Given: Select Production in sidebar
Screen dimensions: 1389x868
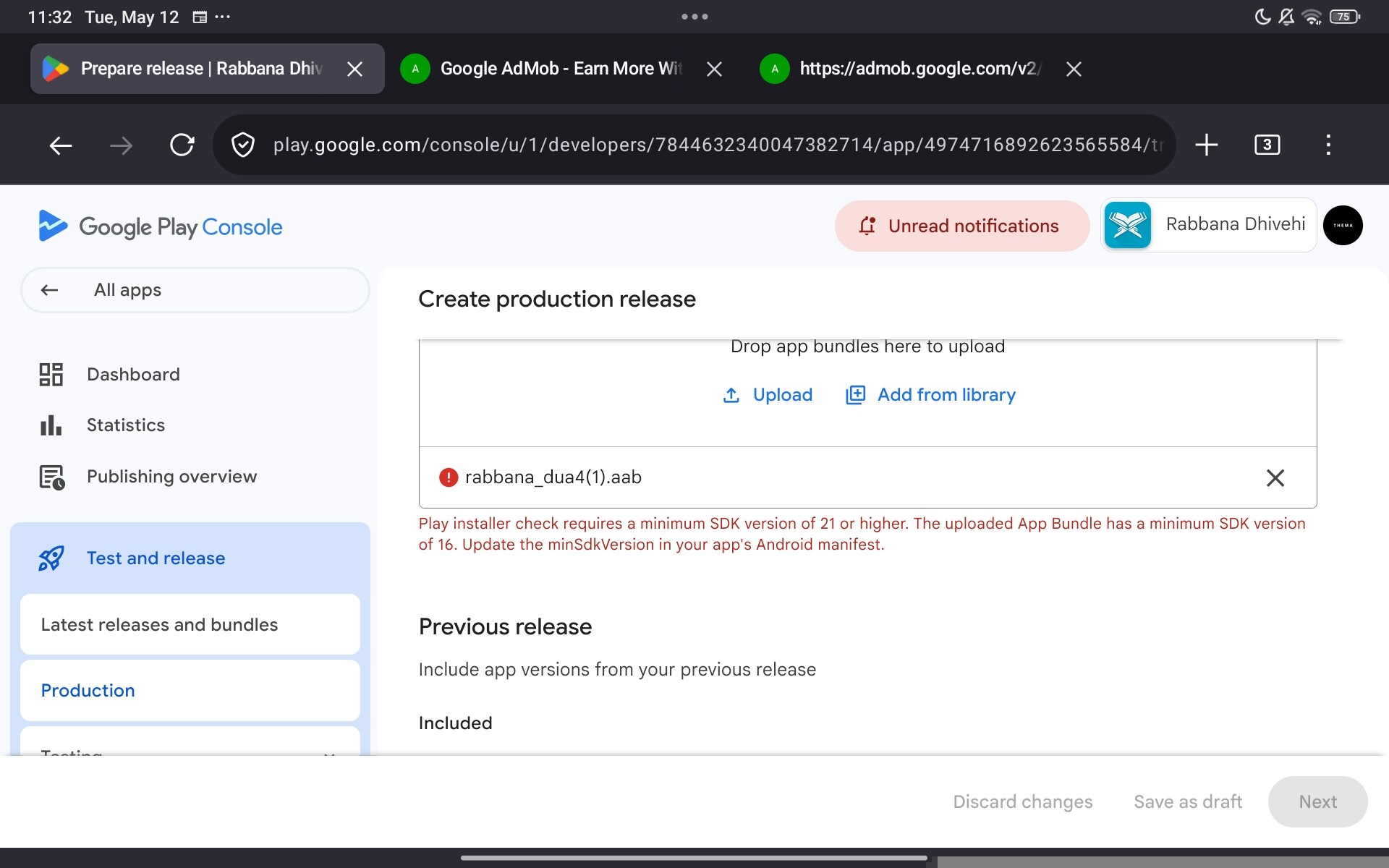Looking at the screenshot, I should tap(190, 690).
